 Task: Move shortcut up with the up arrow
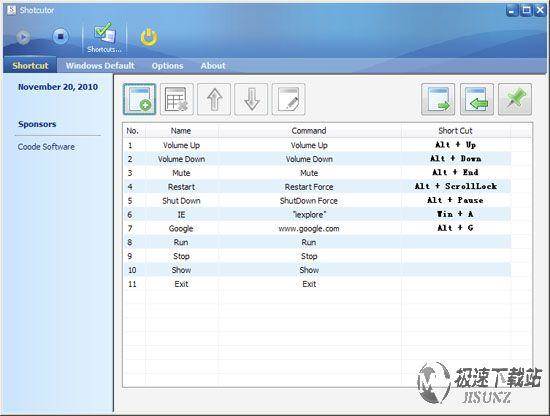(214, 99)
